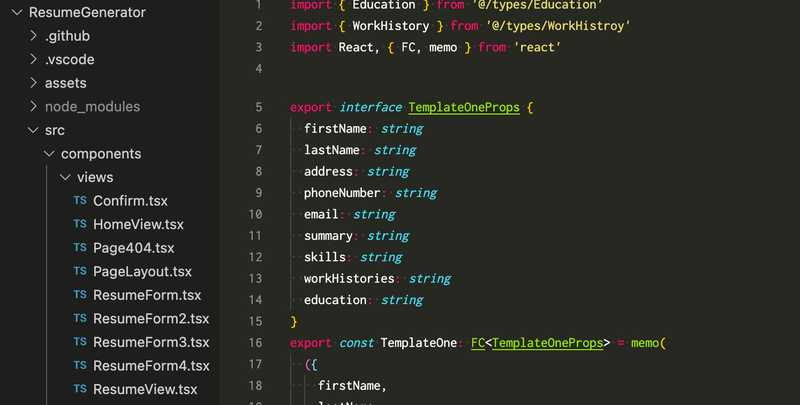Click the TS icon beside ResumeForm3.tsx
Screen dimensions: 800x405
coord(80,342)
